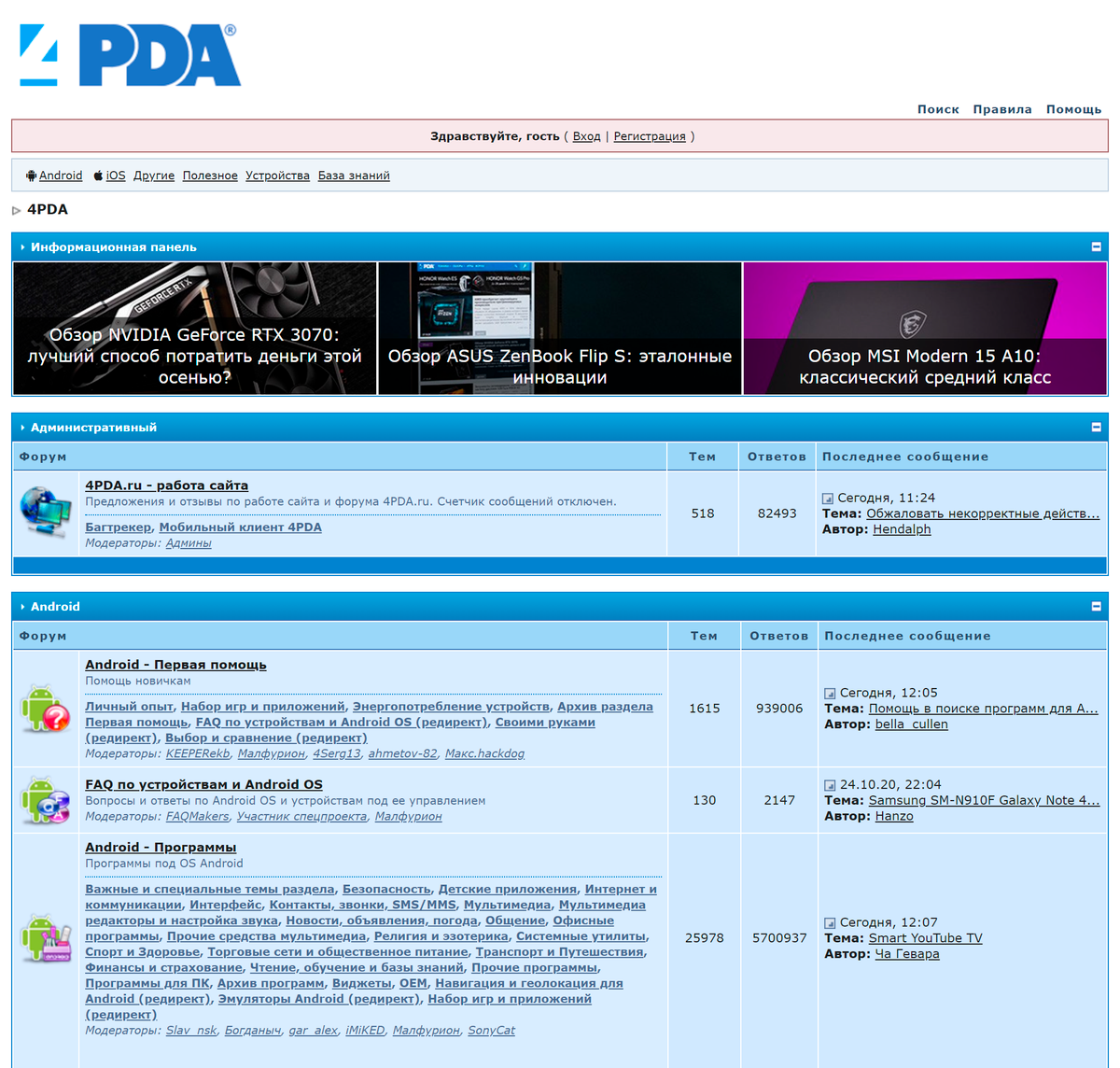This screenshot has width=1120, height=1068.
Task: Click the Android section header arrow
Action: click(22, 607)
